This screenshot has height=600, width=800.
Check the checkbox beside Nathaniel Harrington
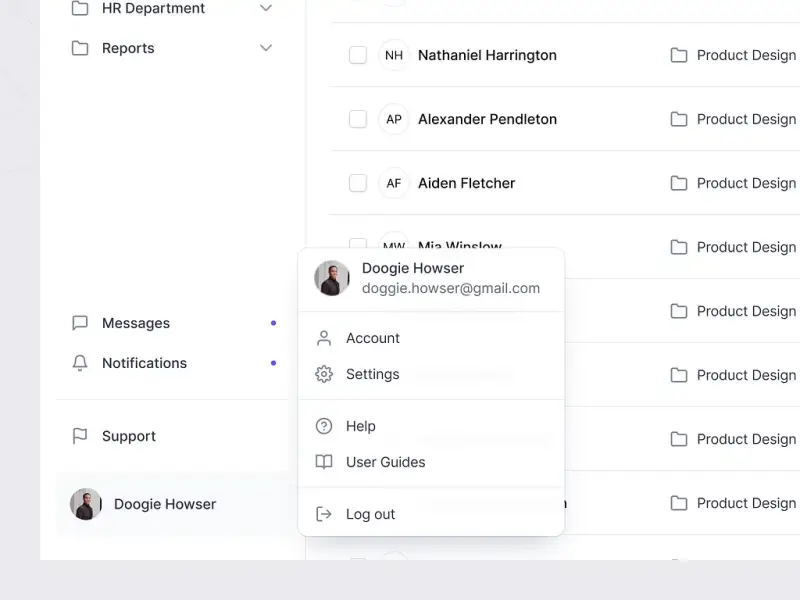pos(357,55)
